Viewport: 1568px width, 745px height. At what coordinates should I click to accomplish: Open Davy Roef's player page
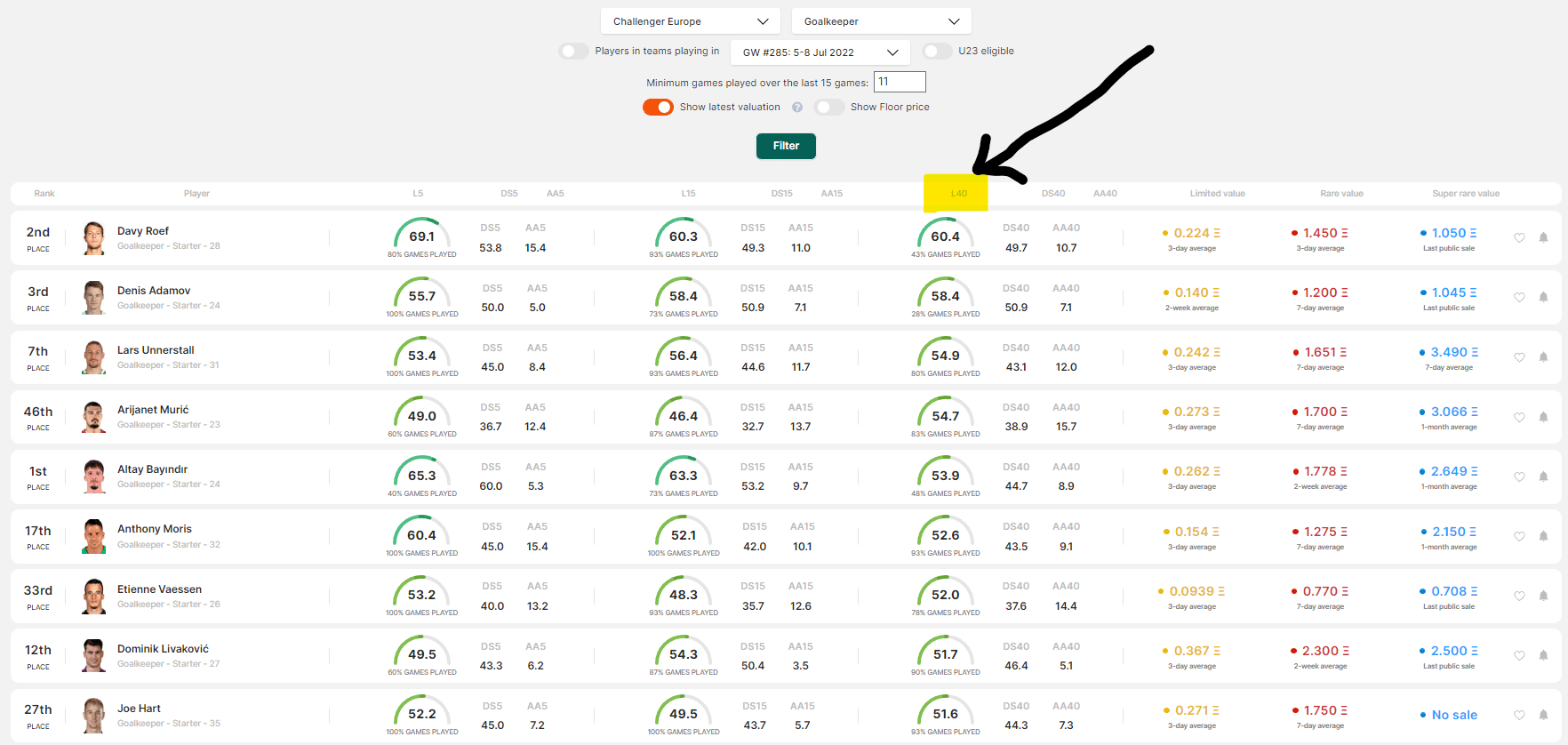tap(143, 231)
